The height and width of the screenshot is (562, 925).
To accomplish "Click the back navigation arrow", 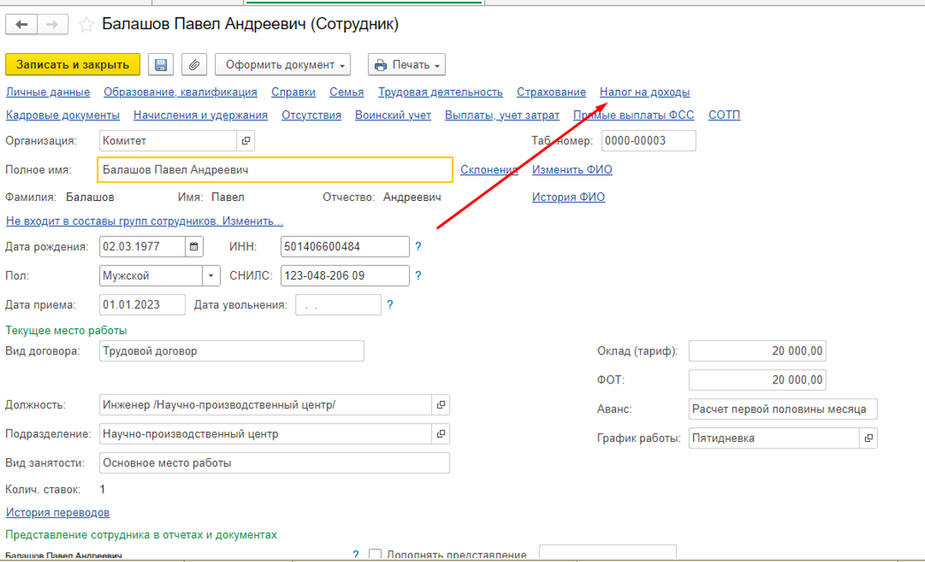I will tap(21, 24).
